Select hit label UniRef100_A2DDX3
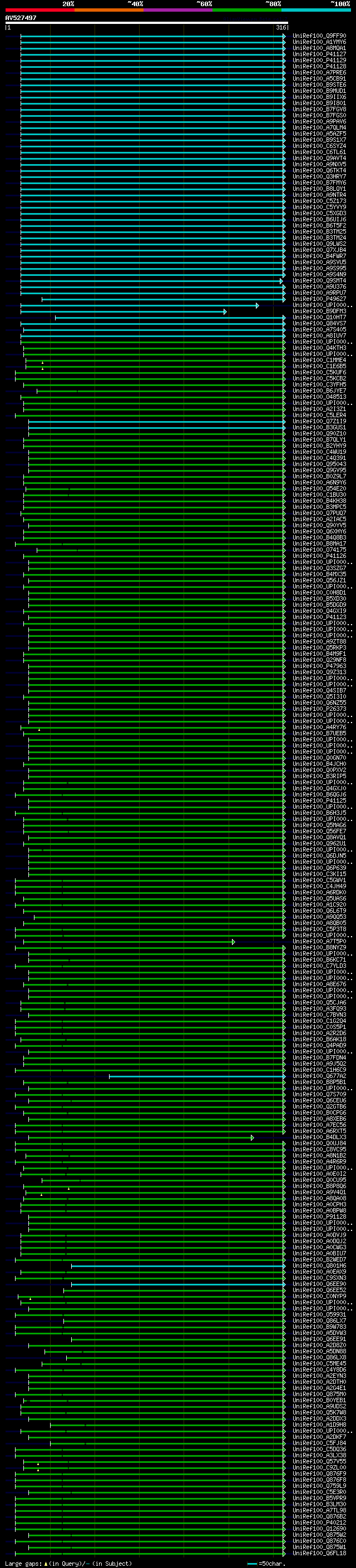 [x=319, y=1419]
